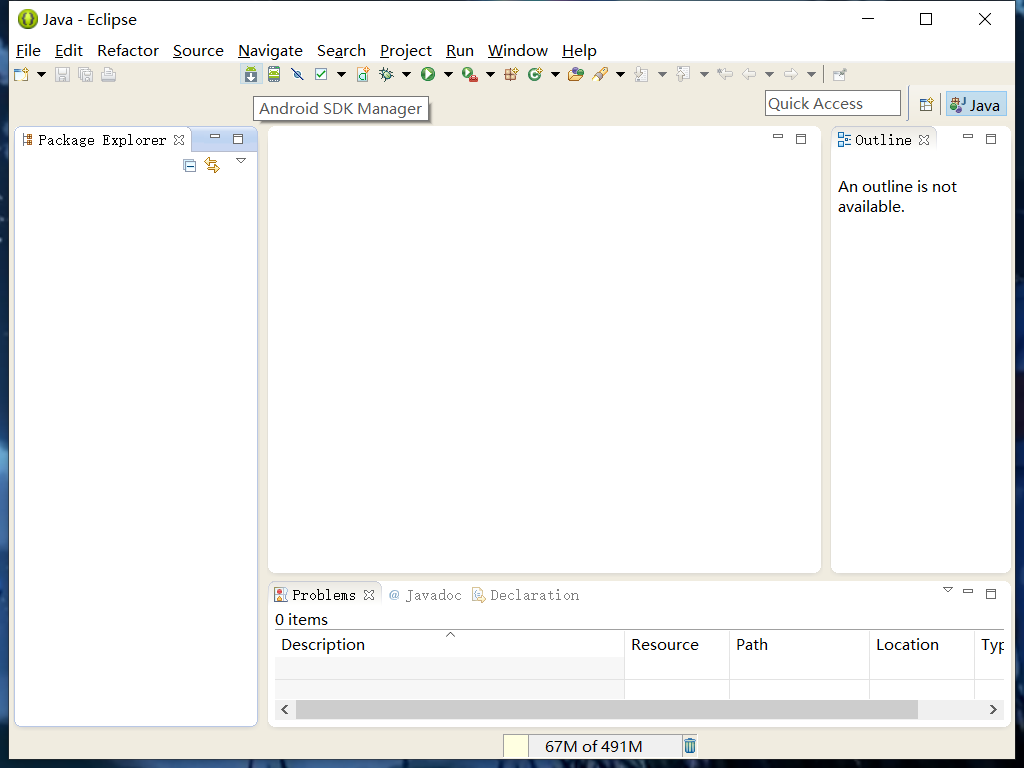Expand the New wizard dropdown

tap(41, 74)
